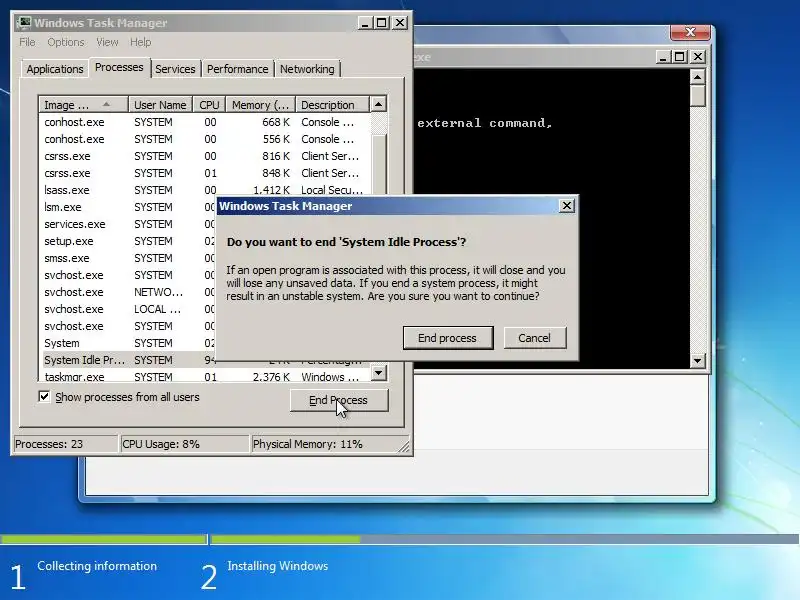Sort by User Name column header
800x600 pixels.
[x=160, y=105]
